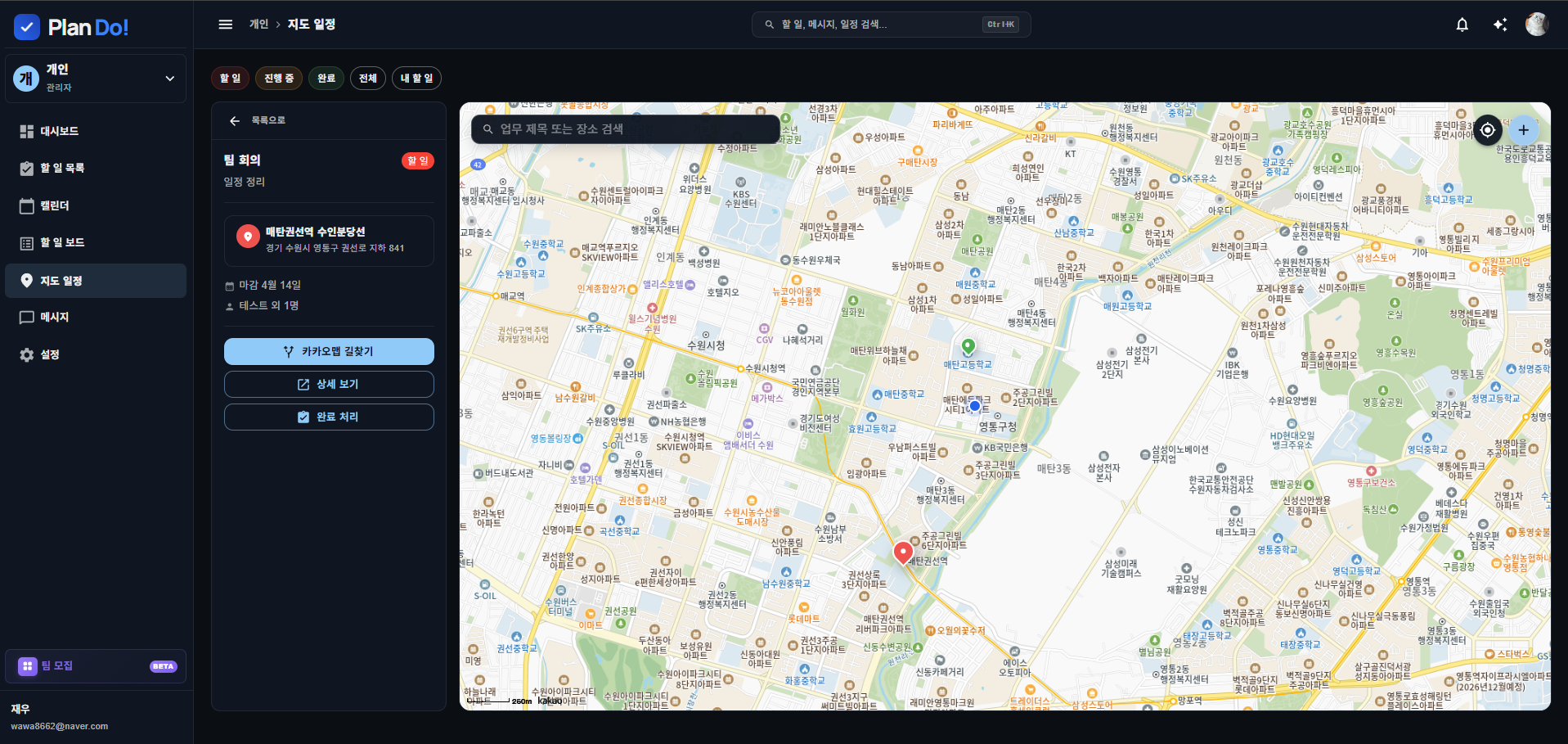
Task: Click the notification bell icon
Action: click(1462, 25)
